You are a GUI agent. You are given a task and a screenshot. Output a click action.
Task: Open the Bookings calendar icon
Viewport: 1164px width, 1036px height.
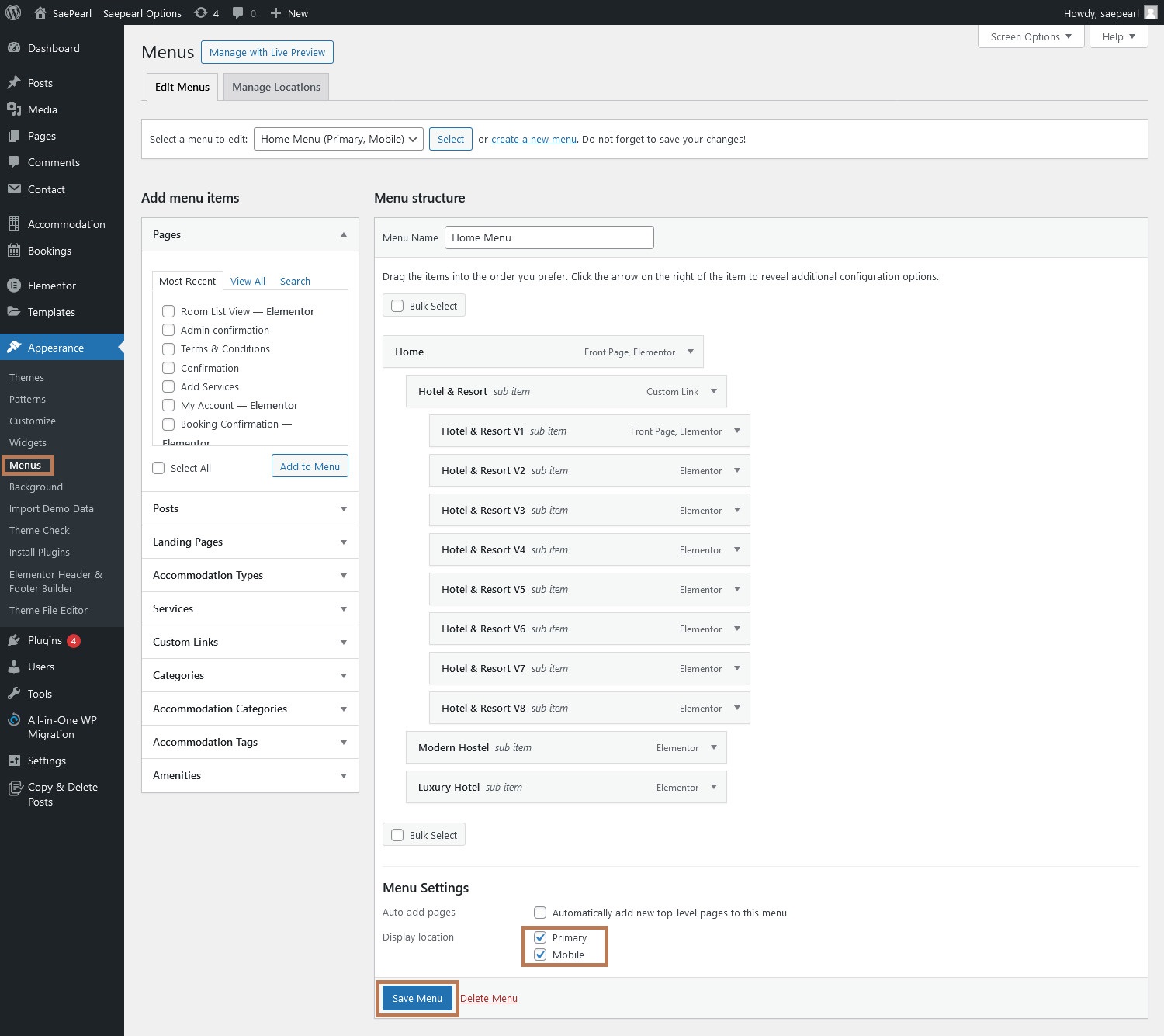click(x=14, y=251)
